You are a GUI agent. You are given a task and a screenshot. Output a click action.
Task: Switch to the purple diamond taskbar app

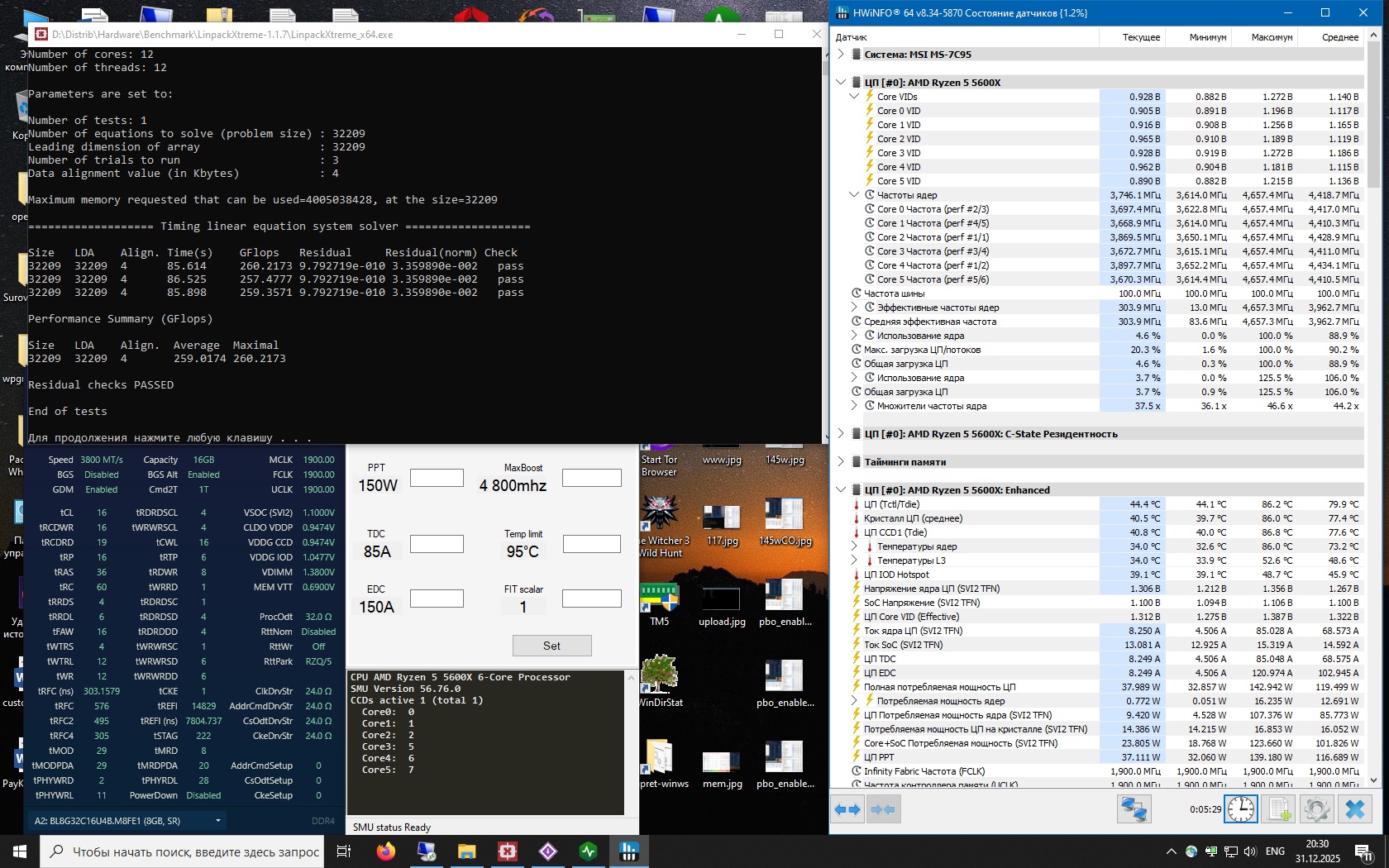[x=547, y=851]
